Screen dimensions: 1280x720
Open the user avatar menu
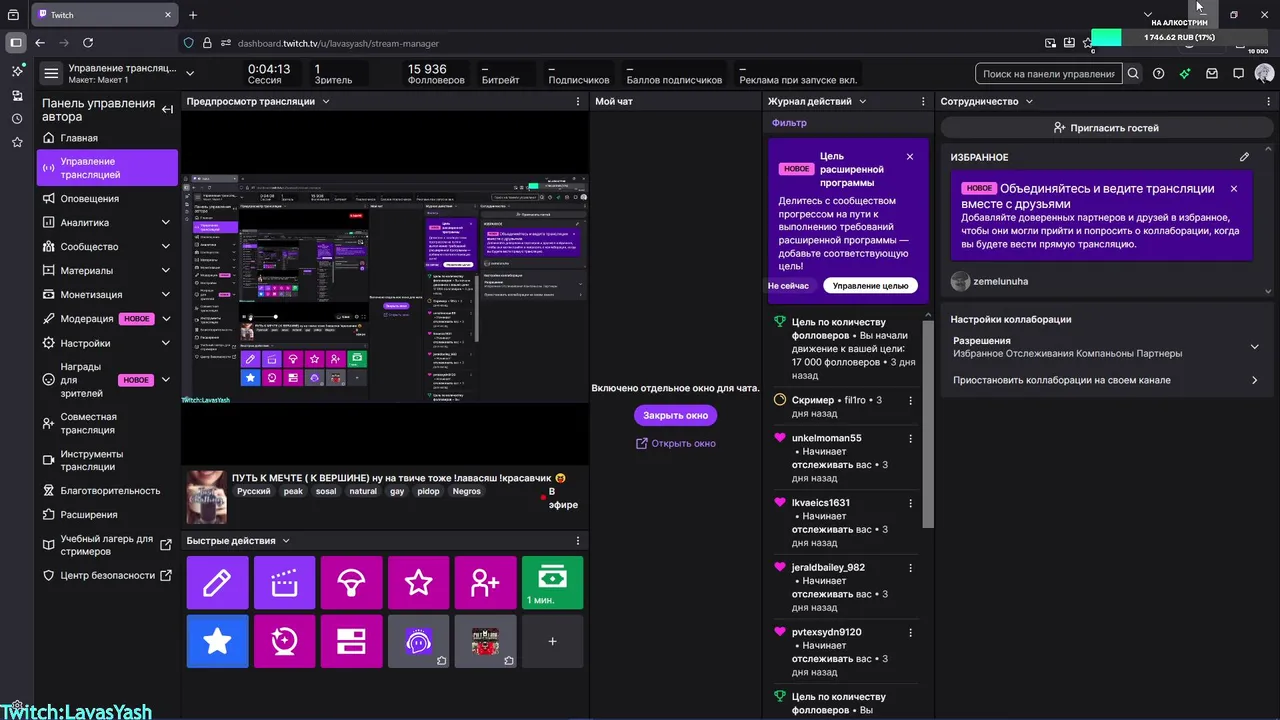(1264, 74)
